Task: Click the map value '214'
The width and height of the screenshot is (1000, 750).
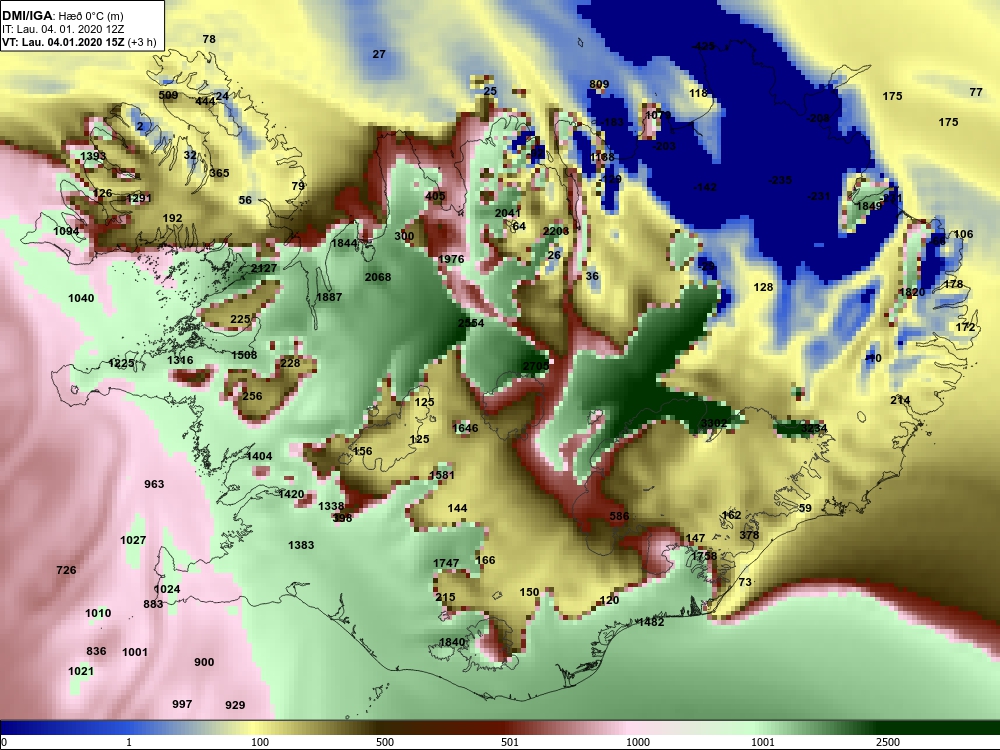Action: click(x=900, y=401)
